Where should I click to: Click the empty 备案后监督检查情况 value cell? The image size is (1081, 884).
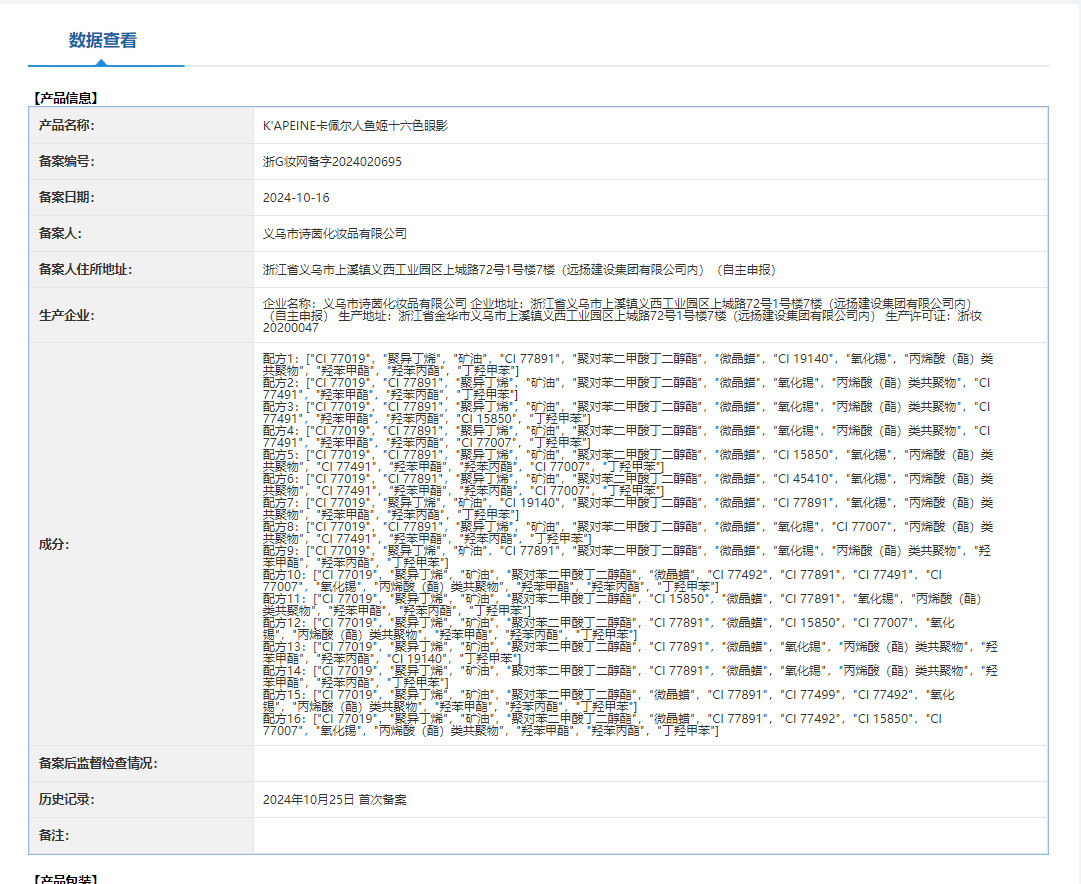click(x=650, y=763)
